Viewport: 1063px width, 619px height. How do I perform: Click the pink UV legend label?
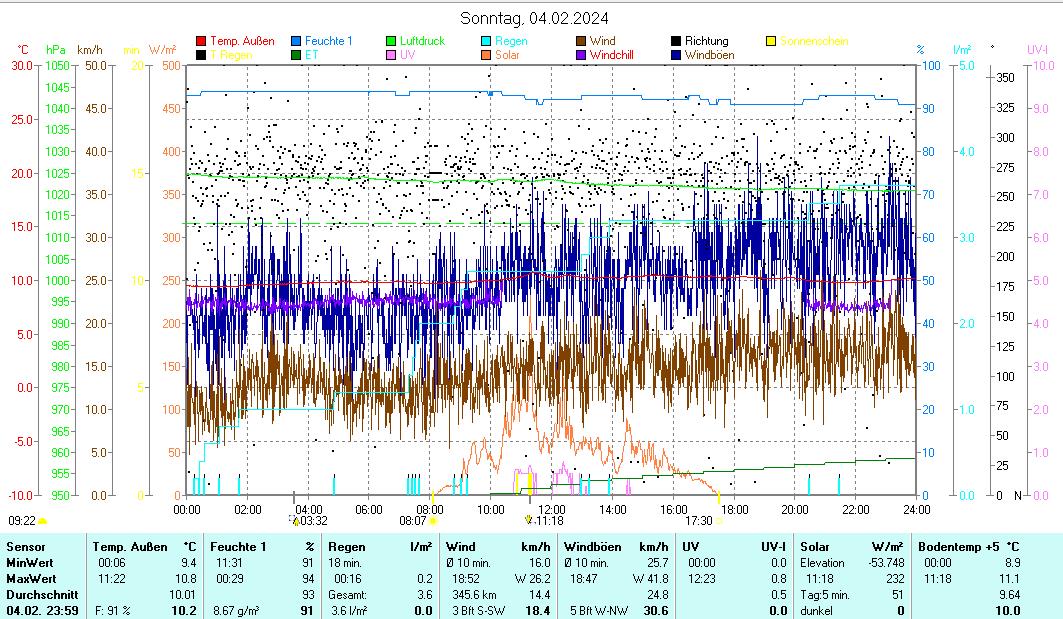(407, 56)
